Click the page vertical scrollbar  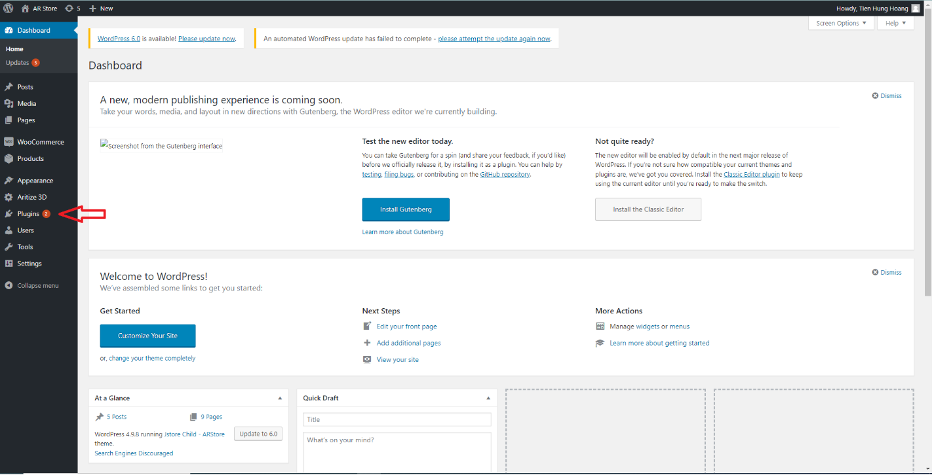point(928,155)
